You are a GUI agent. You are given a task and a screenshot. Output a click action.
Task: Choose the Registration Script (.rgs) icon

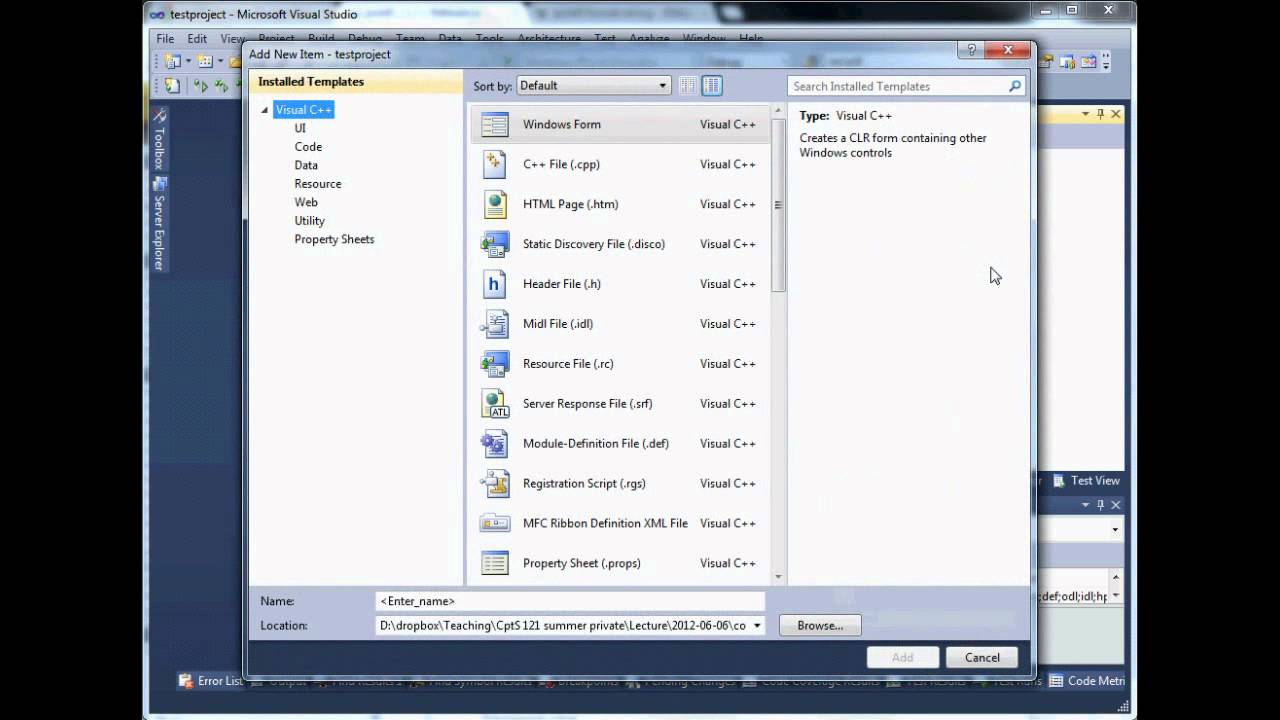tap(495, 483)
